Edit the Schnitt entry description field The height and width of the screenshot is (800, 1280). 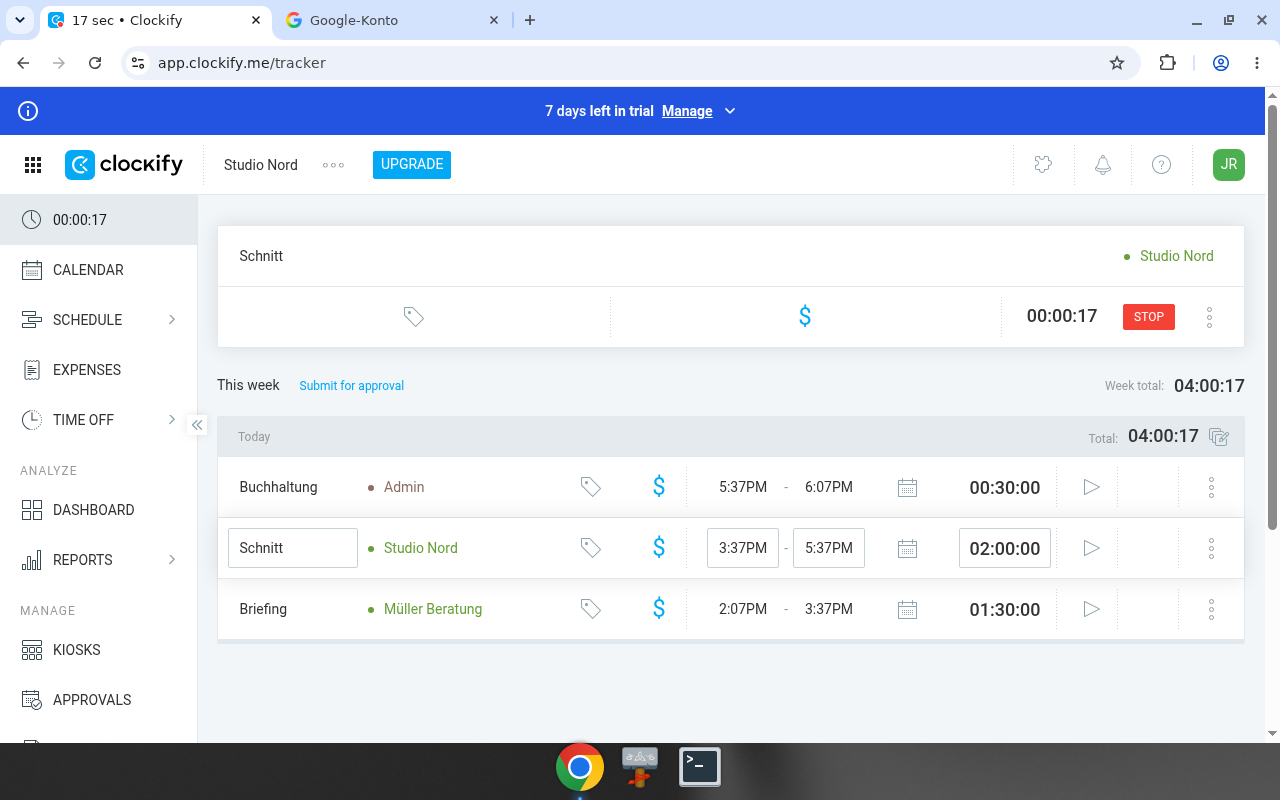(x=293, y=548)
